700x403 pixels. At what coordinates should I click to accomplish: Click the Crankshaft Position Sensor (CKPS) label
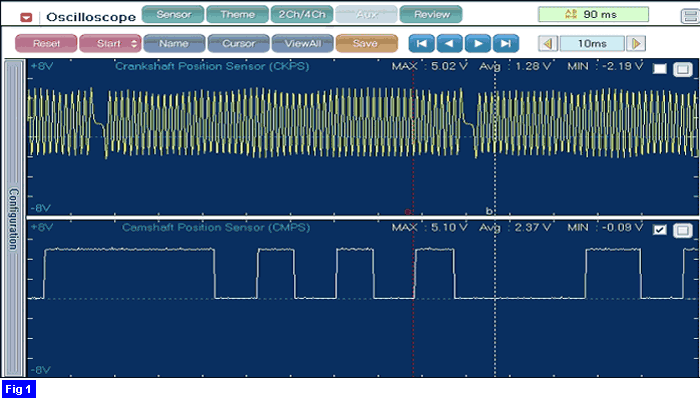[x=212, y=66]
